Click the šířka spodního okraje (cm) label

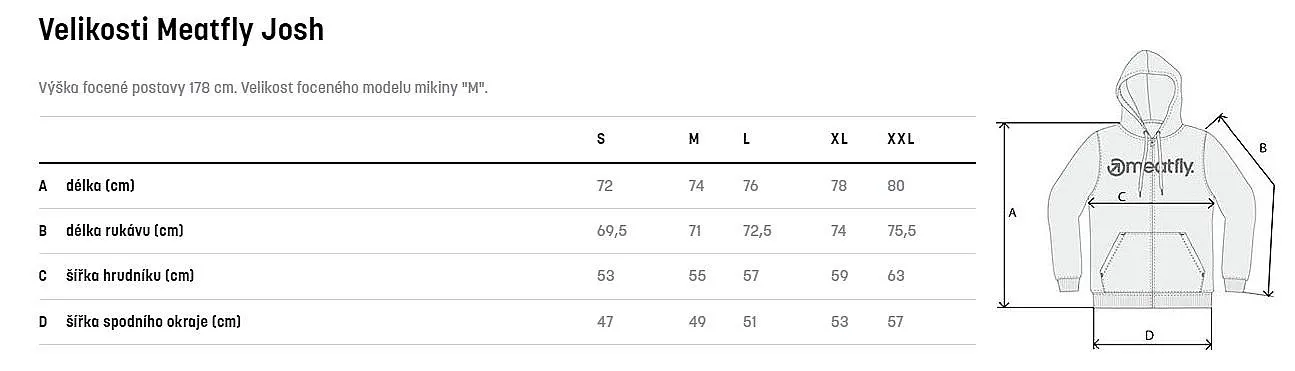153,322
